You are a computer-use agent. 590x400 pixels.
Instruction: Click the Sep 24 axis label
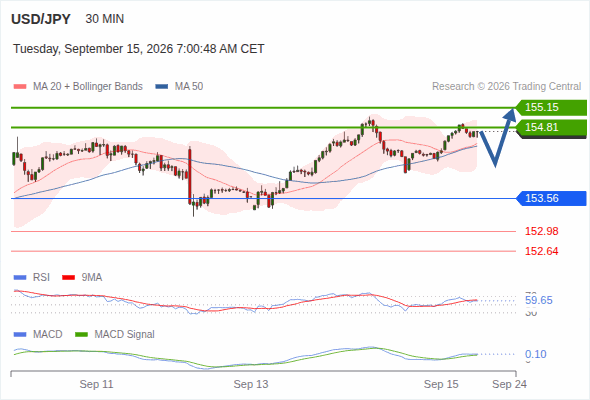click(509, 384)
